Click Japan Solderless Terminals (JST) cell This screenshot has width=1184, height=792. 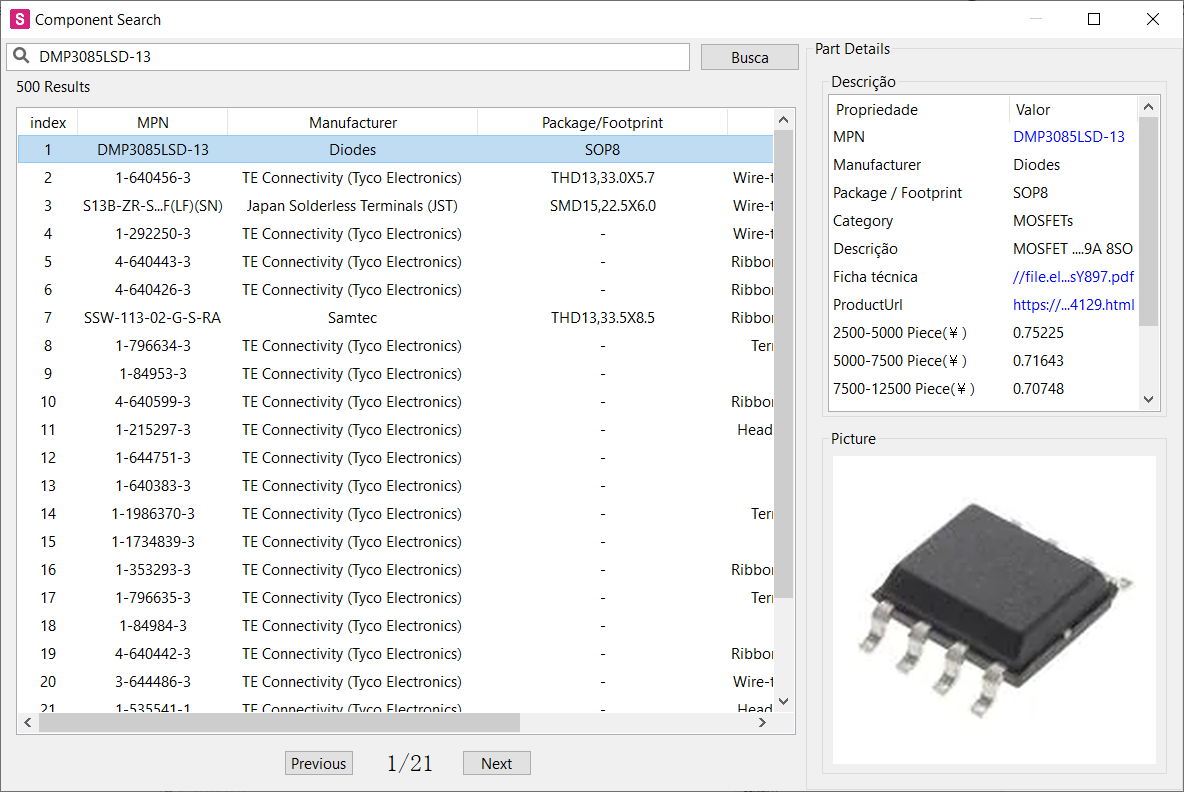click(352, 206)
